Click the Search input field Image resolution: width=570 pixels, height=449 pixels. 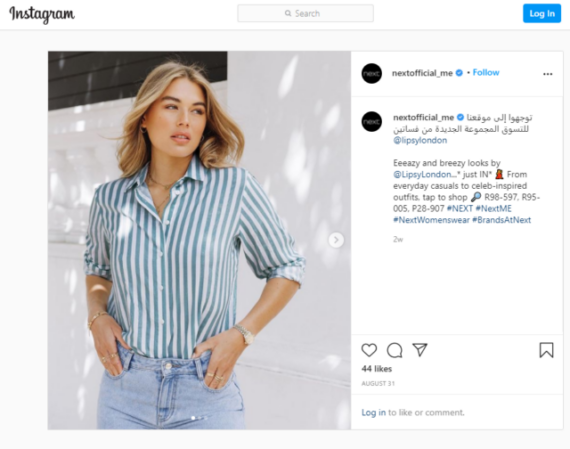pos(305,13)
